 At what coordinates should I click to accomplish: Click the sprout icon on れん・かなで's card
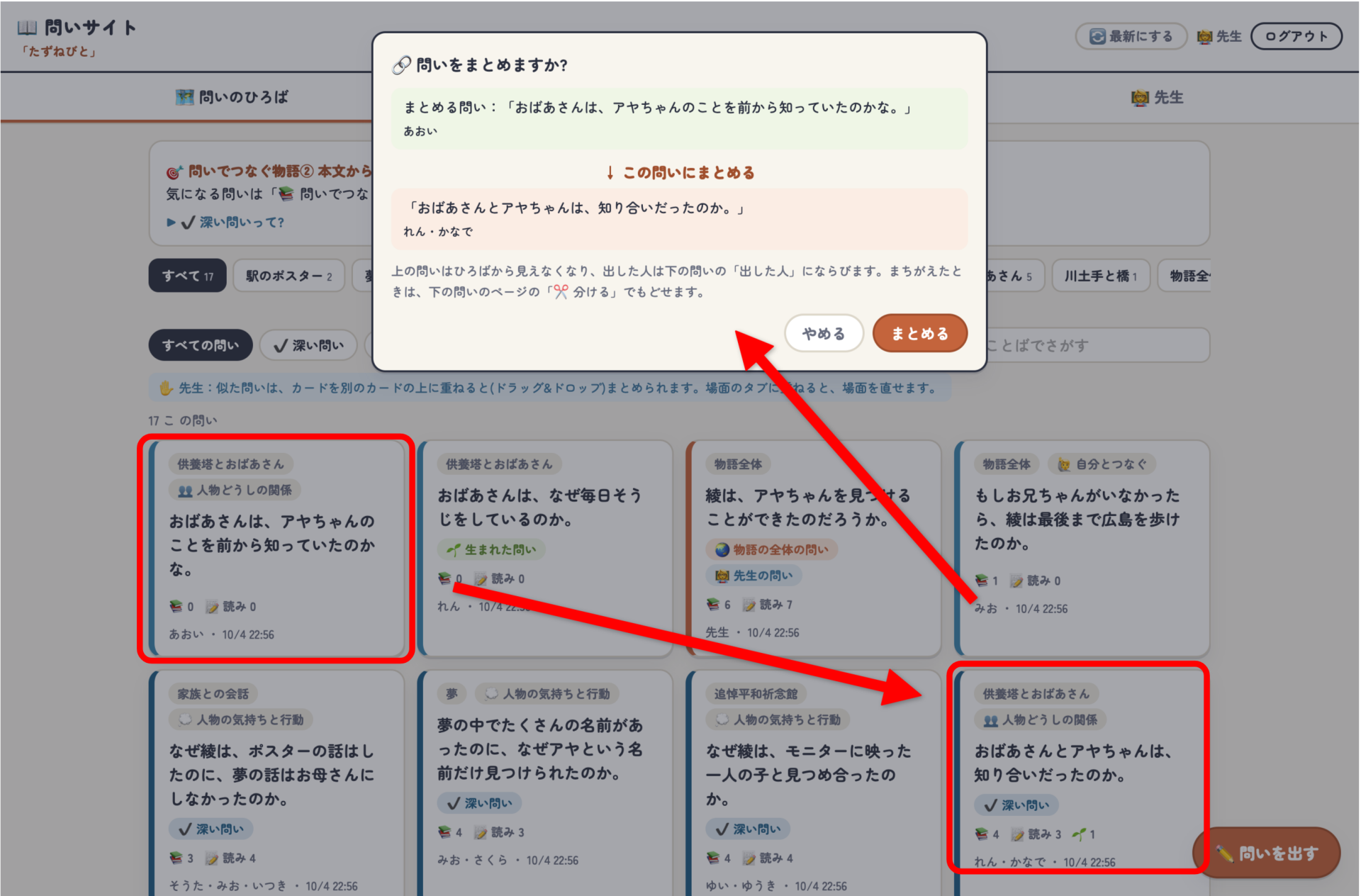(x=1079, y=834)
